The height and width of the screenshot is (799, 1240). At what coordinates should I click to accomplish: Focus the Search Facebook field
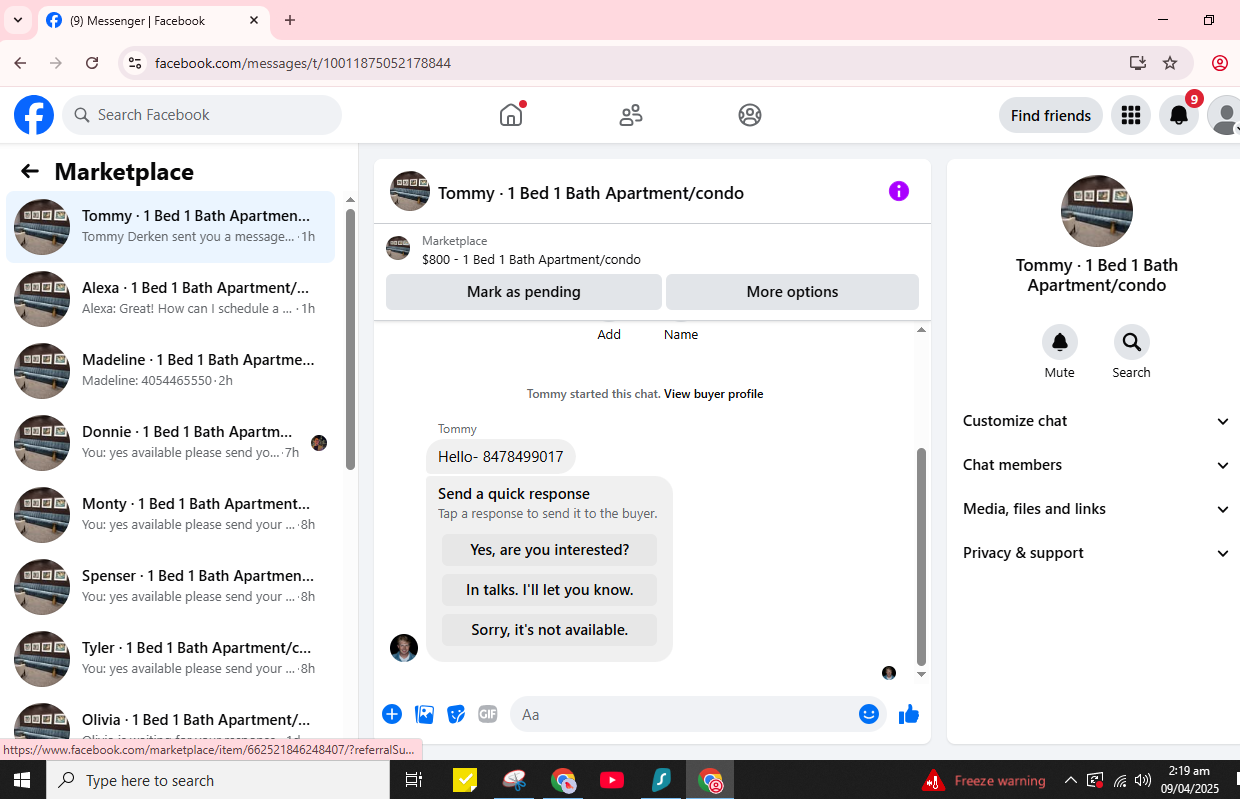(202, 115)
